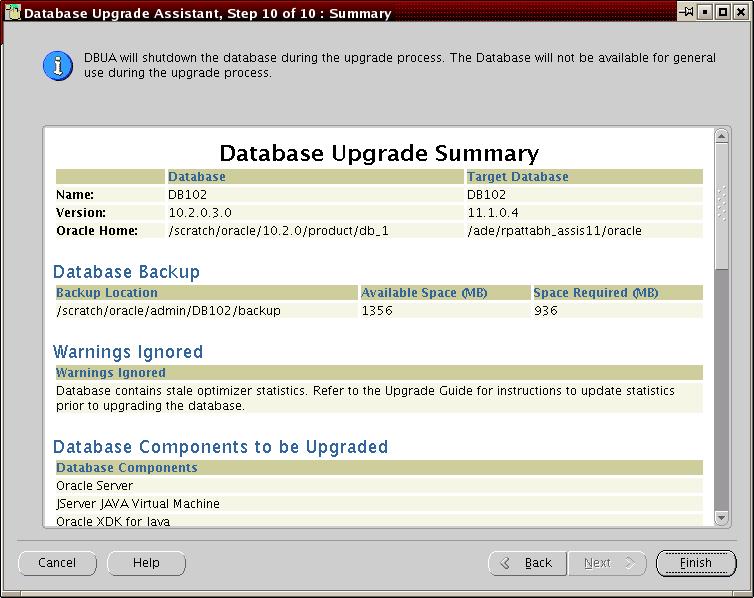Viewport: 754px width, 598px height.
Task: Click the Database Upgrade Summary heading
Action: (x=378, y=153)
